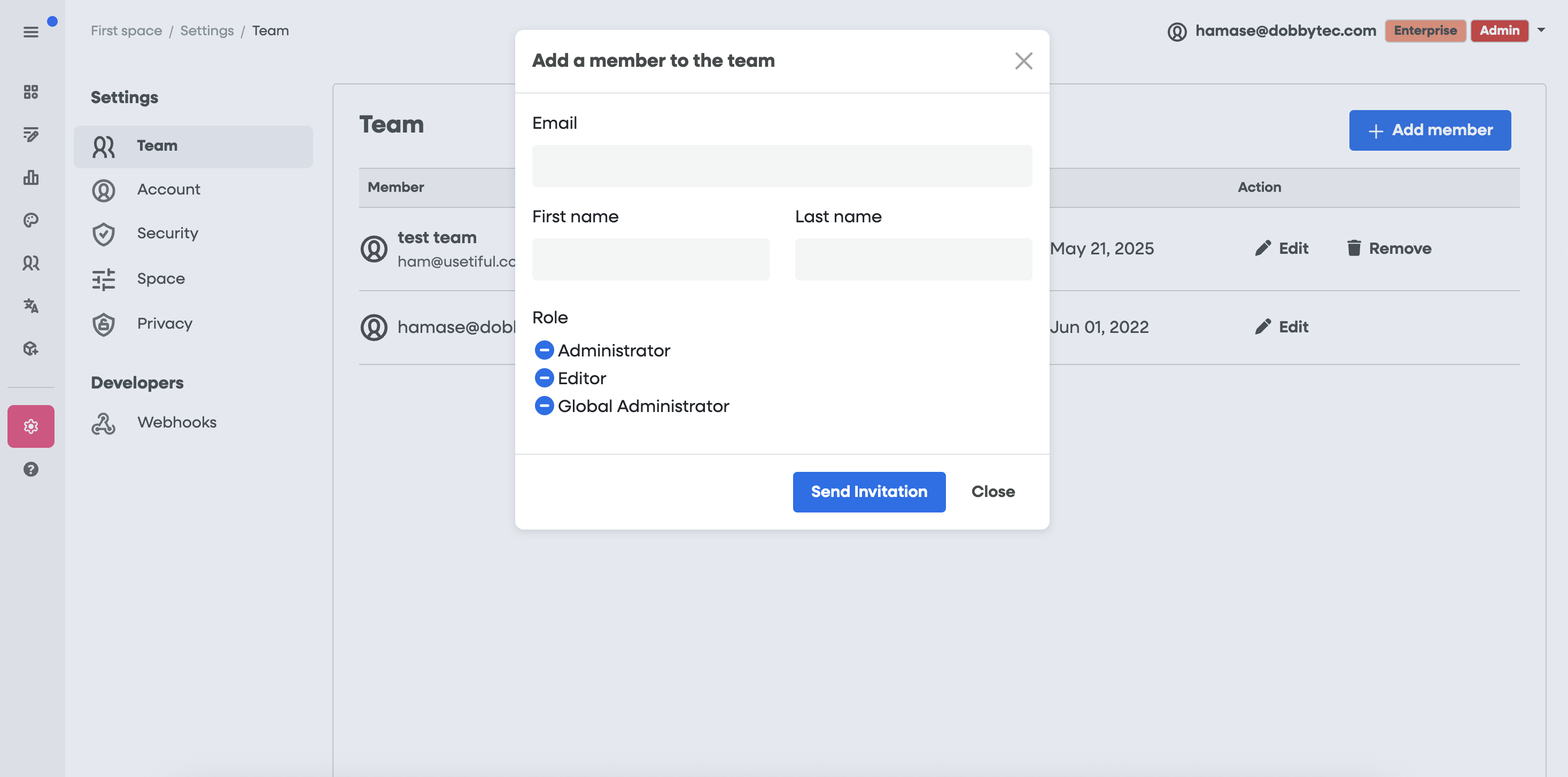Select the Global Administrator role option

click(544, 406)
